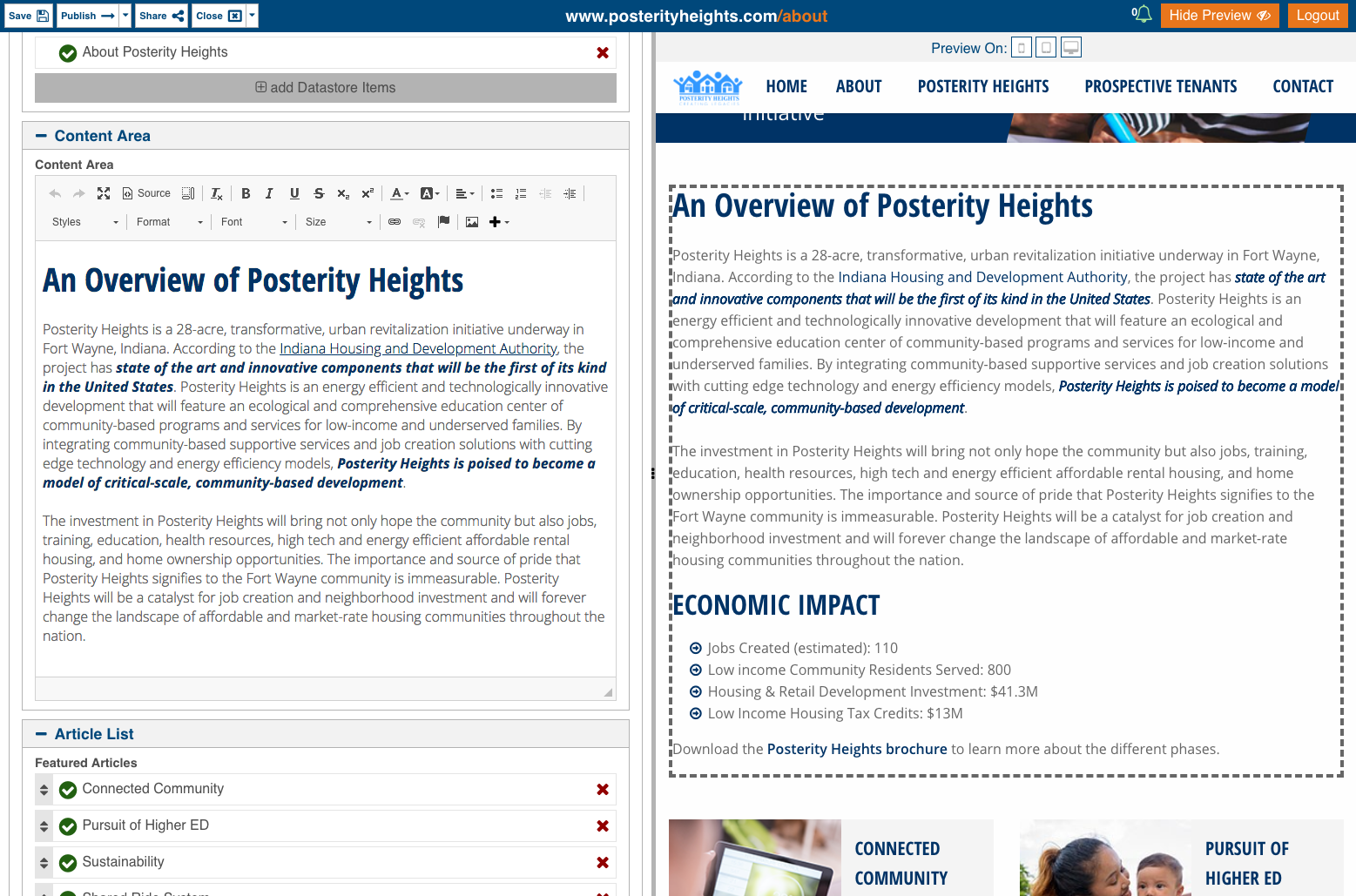Open PROSPECTIVE TENANTS nav item
1356x896 pixels.
click(x=1161, y=86)
